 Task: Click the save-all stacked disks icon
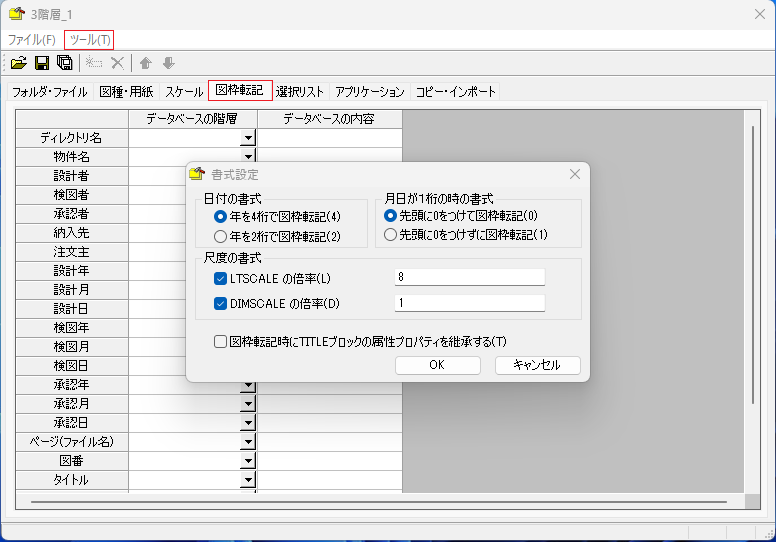pos(64,63)
